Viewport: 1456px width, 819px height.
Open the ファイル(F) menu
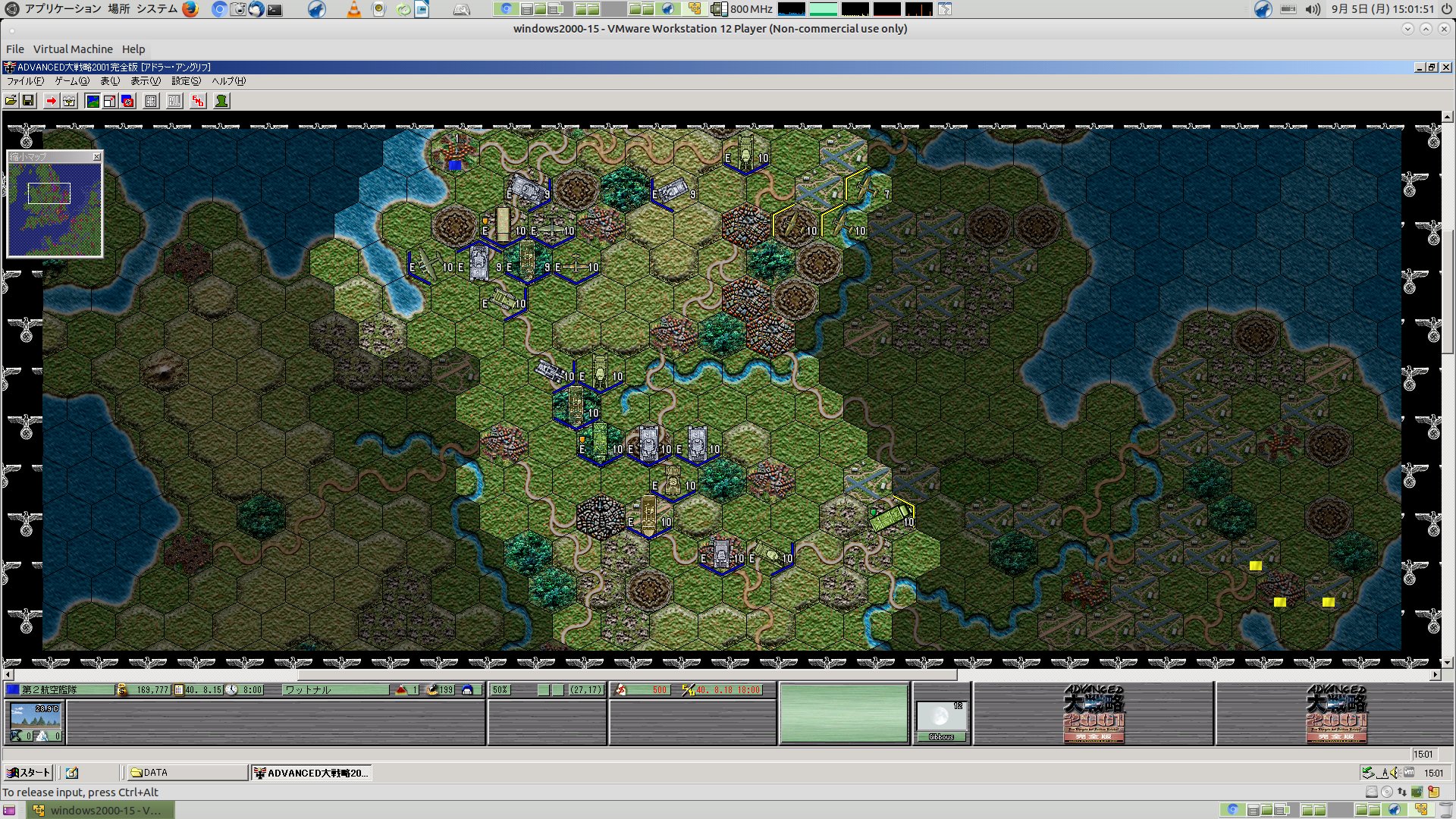click(25, 81)
